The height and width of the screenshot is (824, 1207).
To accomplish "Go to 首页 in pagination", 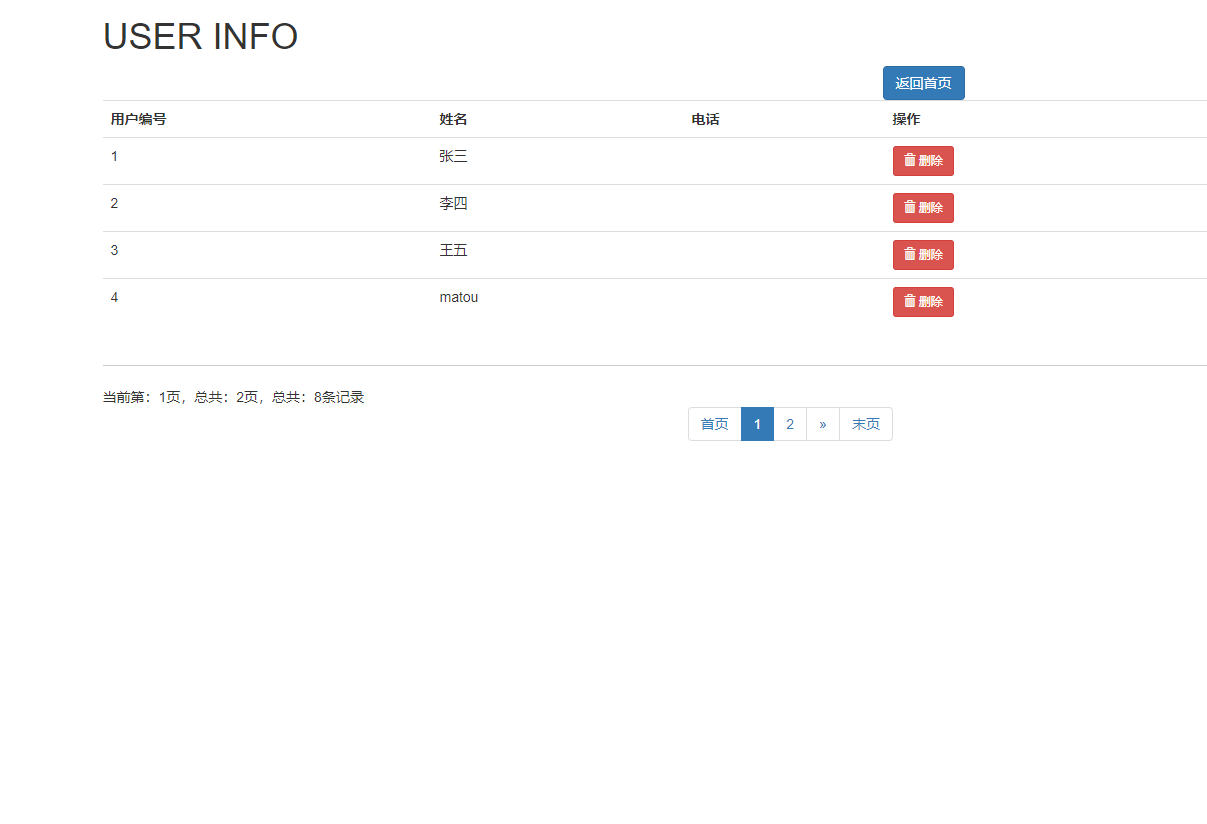I will click(x=715, y=424).
